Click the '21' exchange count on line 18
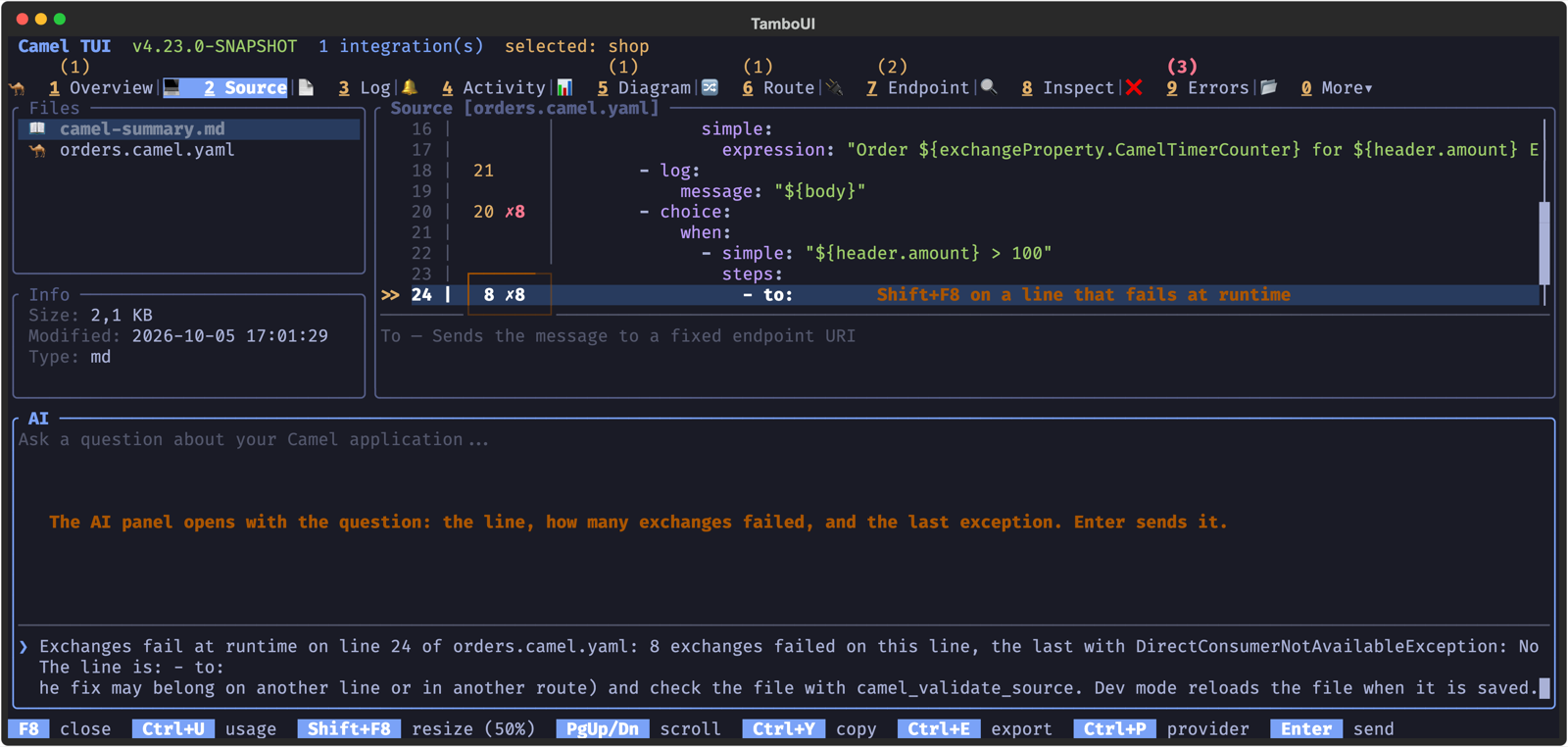1568x747 pixels. [x=483, y=171]
